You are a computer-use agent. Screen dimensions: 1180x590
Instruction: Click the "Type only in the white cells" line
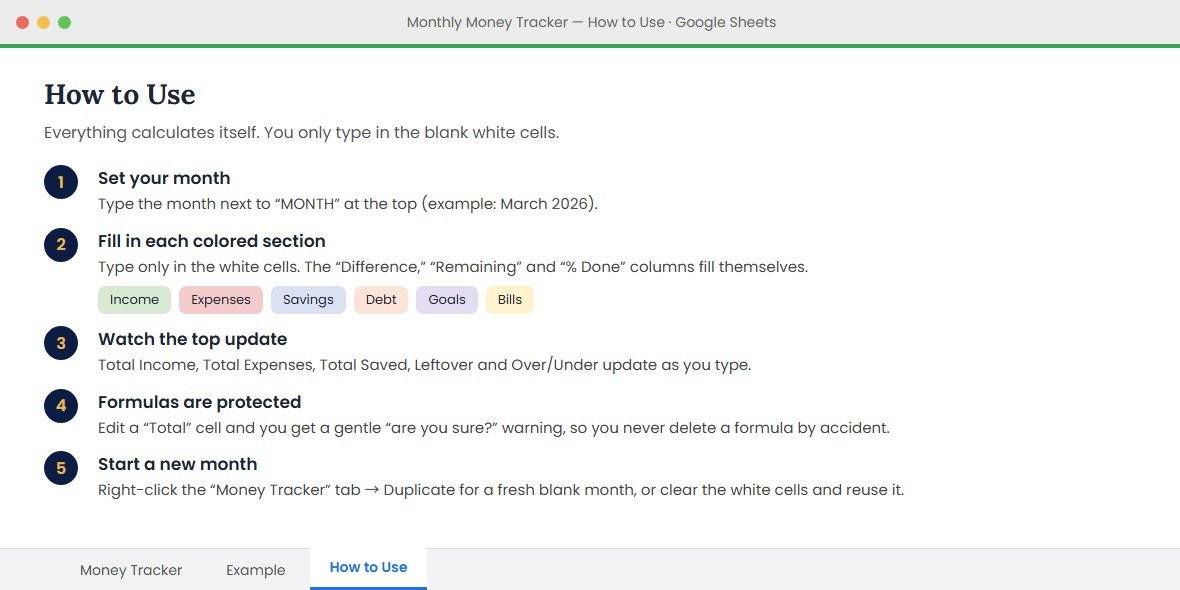coord(453,267)
